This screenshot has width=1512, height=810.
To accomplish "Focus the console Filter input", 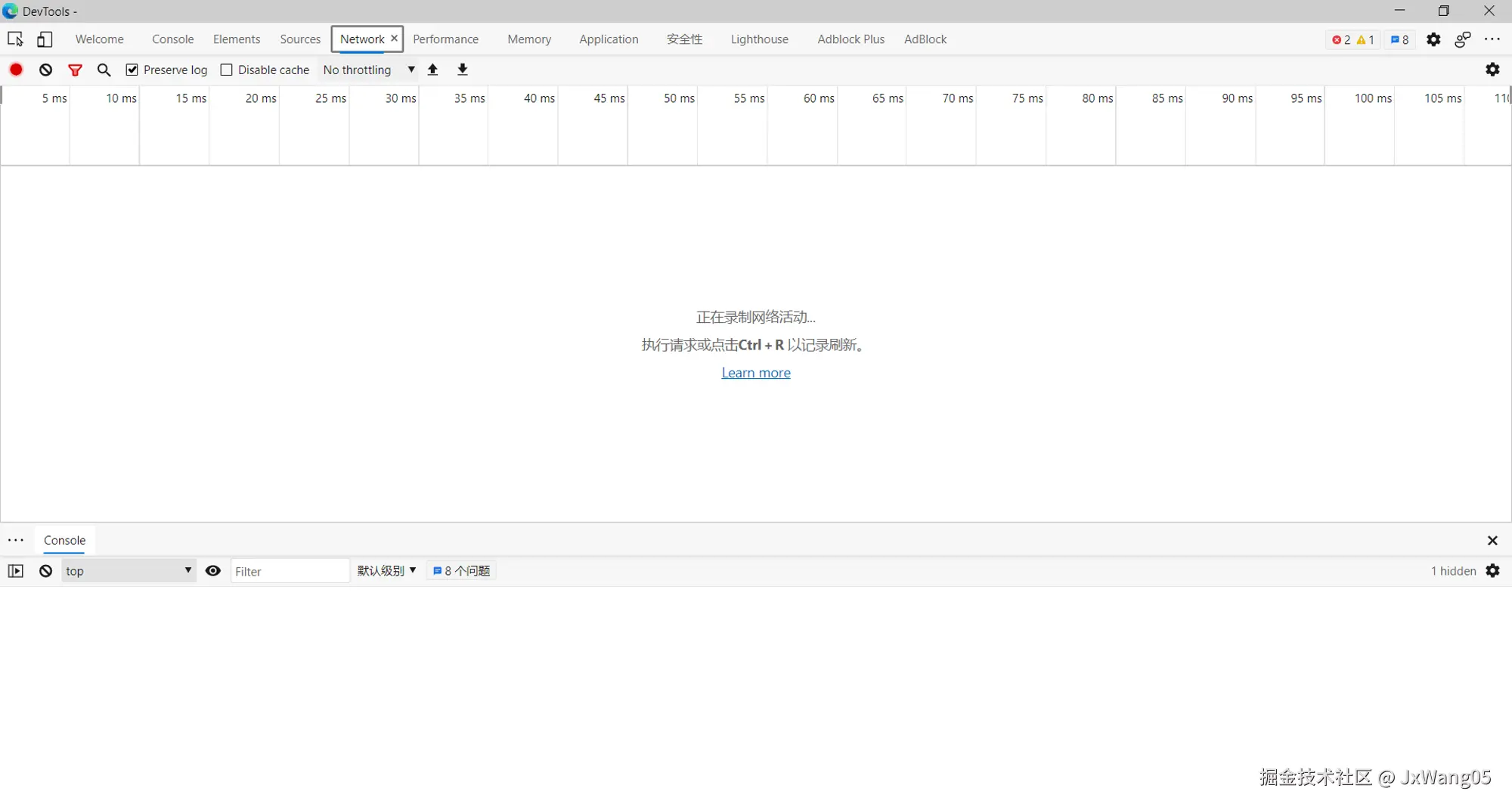I will (290, 571).
